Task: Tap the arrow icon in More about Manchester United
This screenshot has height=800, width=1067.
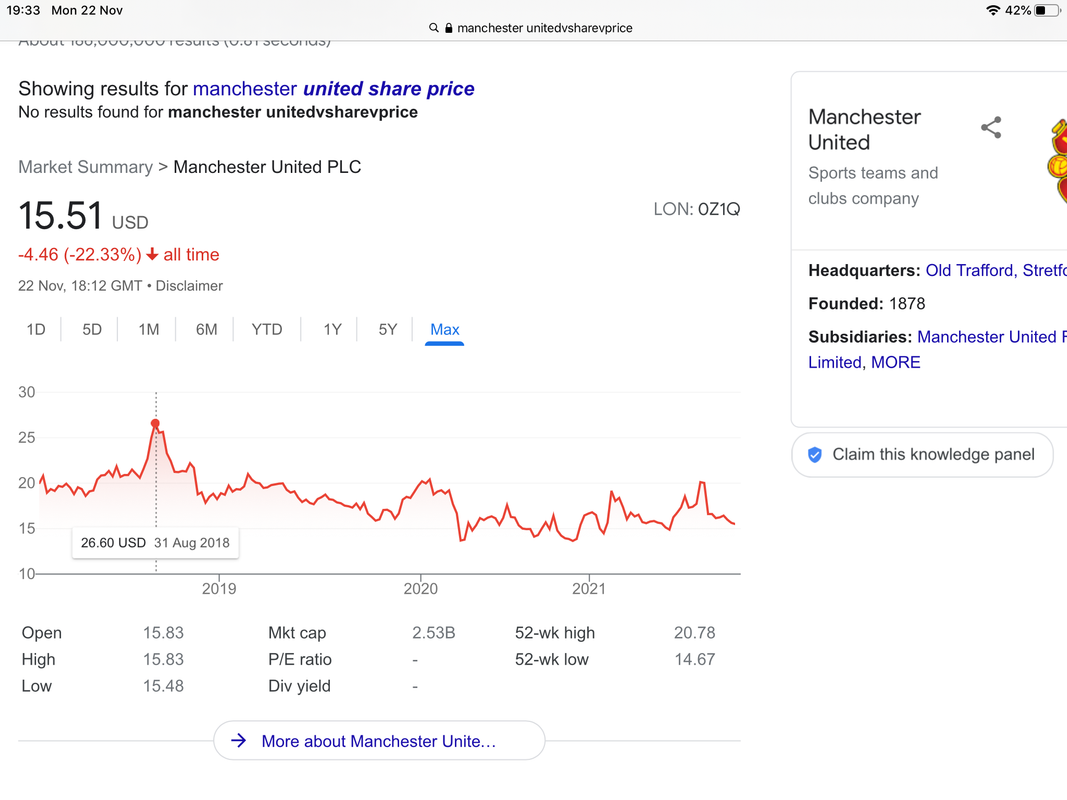Action: coord(238,740)
